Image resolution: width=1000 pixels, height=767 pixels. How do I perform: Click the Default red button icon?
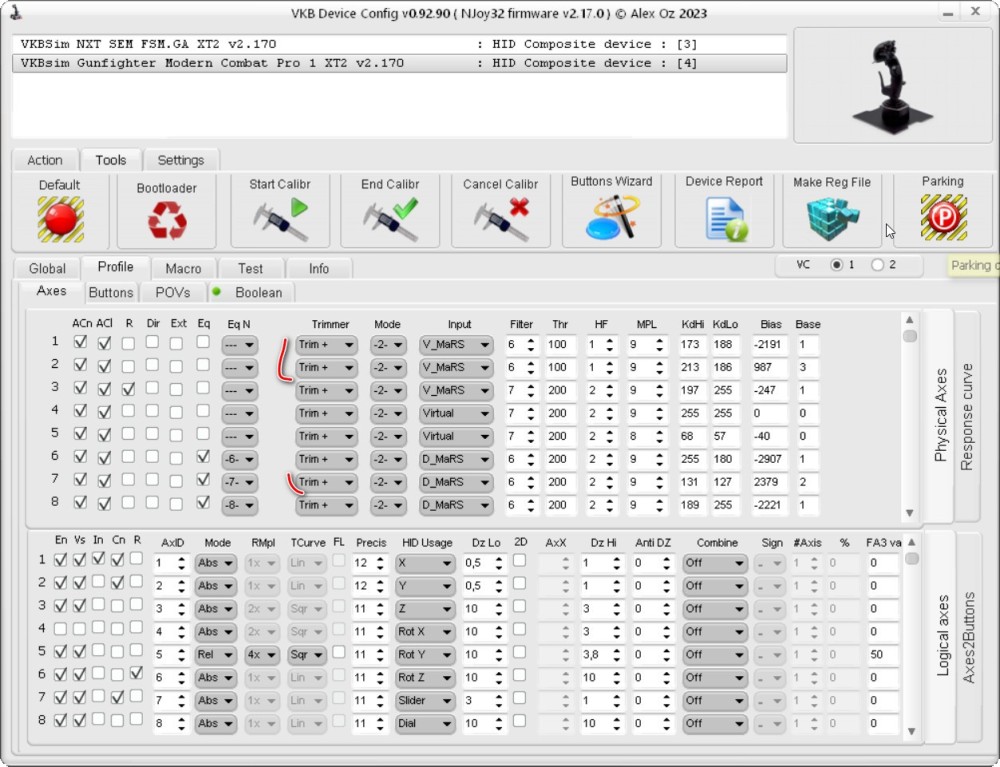(61, 219)
